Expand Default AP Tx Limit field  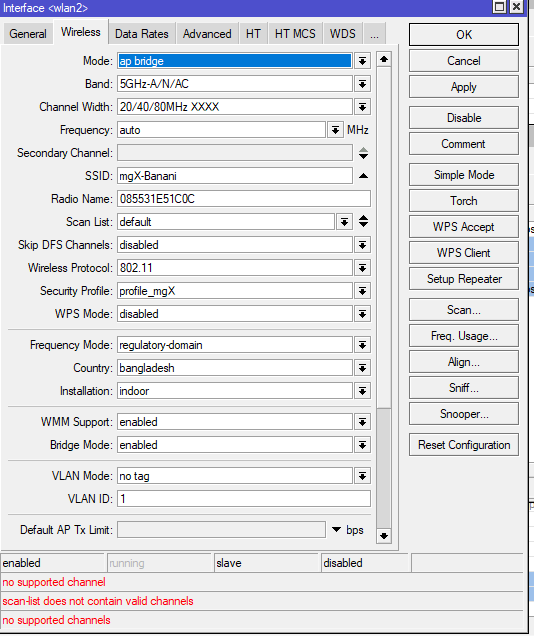click(336, 529)
